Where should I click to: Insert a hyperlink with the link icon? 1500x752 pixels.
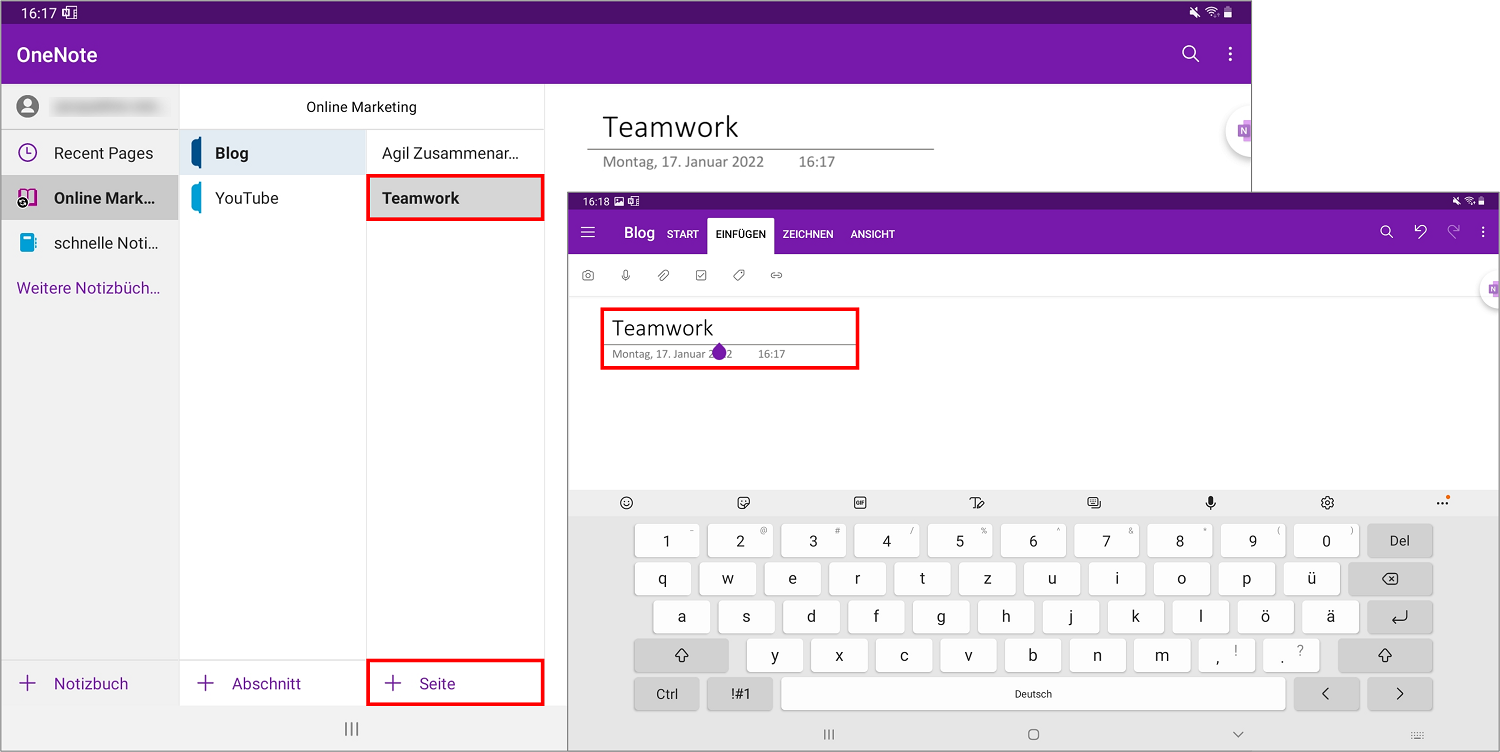click(x=776, y=275)
